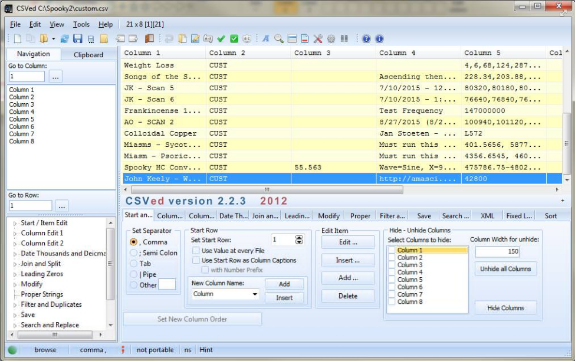Click the plain green checkmark toolbar icon
The height and width of the screenshot is (362, 576).
[x=221, y=39]
